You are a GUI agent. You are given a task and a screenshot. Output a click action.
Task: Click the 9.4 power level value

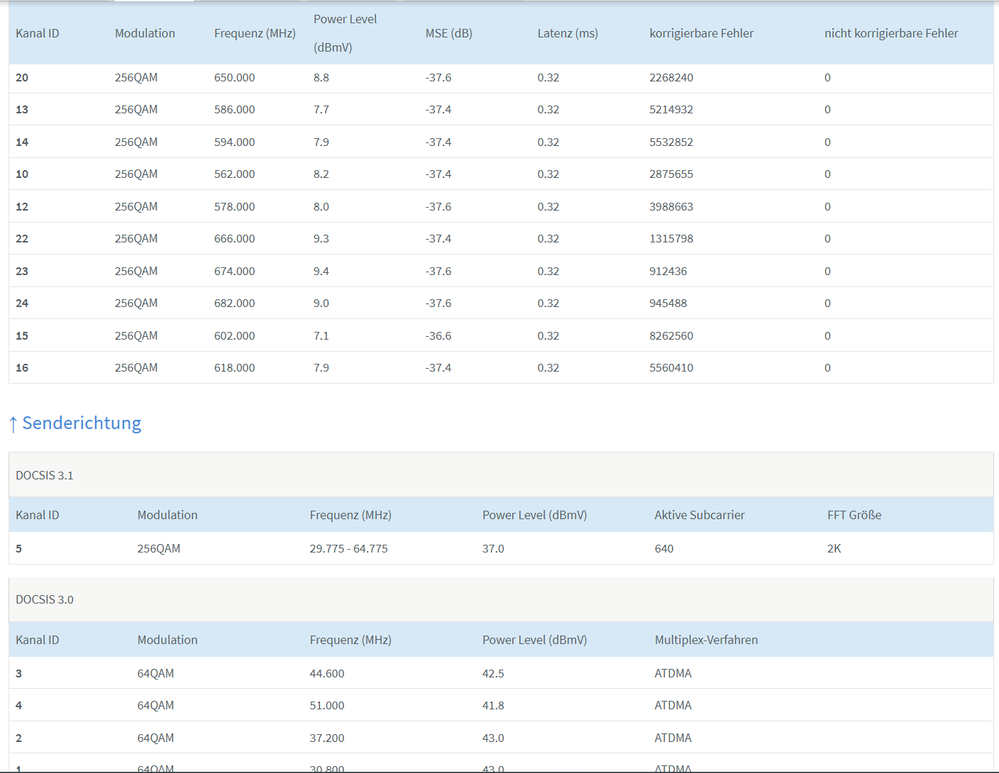(321, 271)
